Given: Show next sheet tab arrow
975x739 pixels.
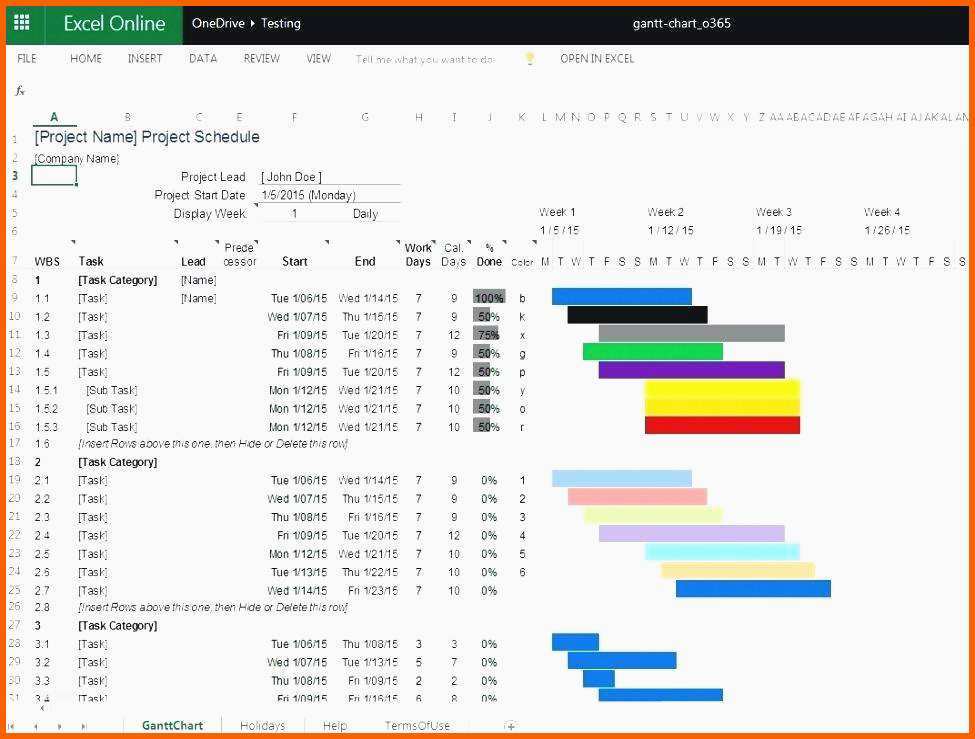Looking at the screenshot, I should pyautogui.click(x=59, y=726).
